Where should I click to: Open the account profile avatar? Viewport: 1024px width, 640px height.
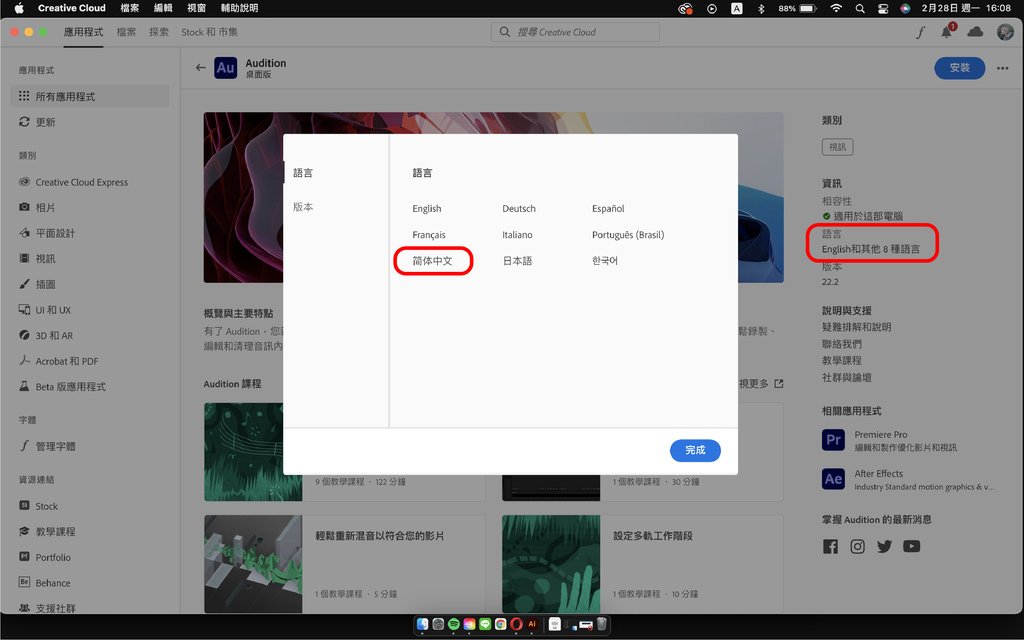pos(1005,31)
